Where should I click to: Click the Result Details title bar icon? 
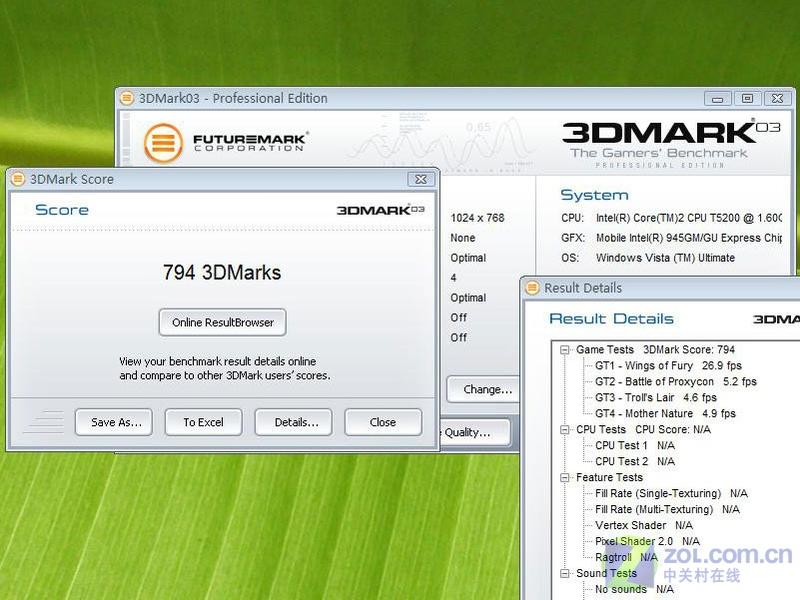coord(532,288)
